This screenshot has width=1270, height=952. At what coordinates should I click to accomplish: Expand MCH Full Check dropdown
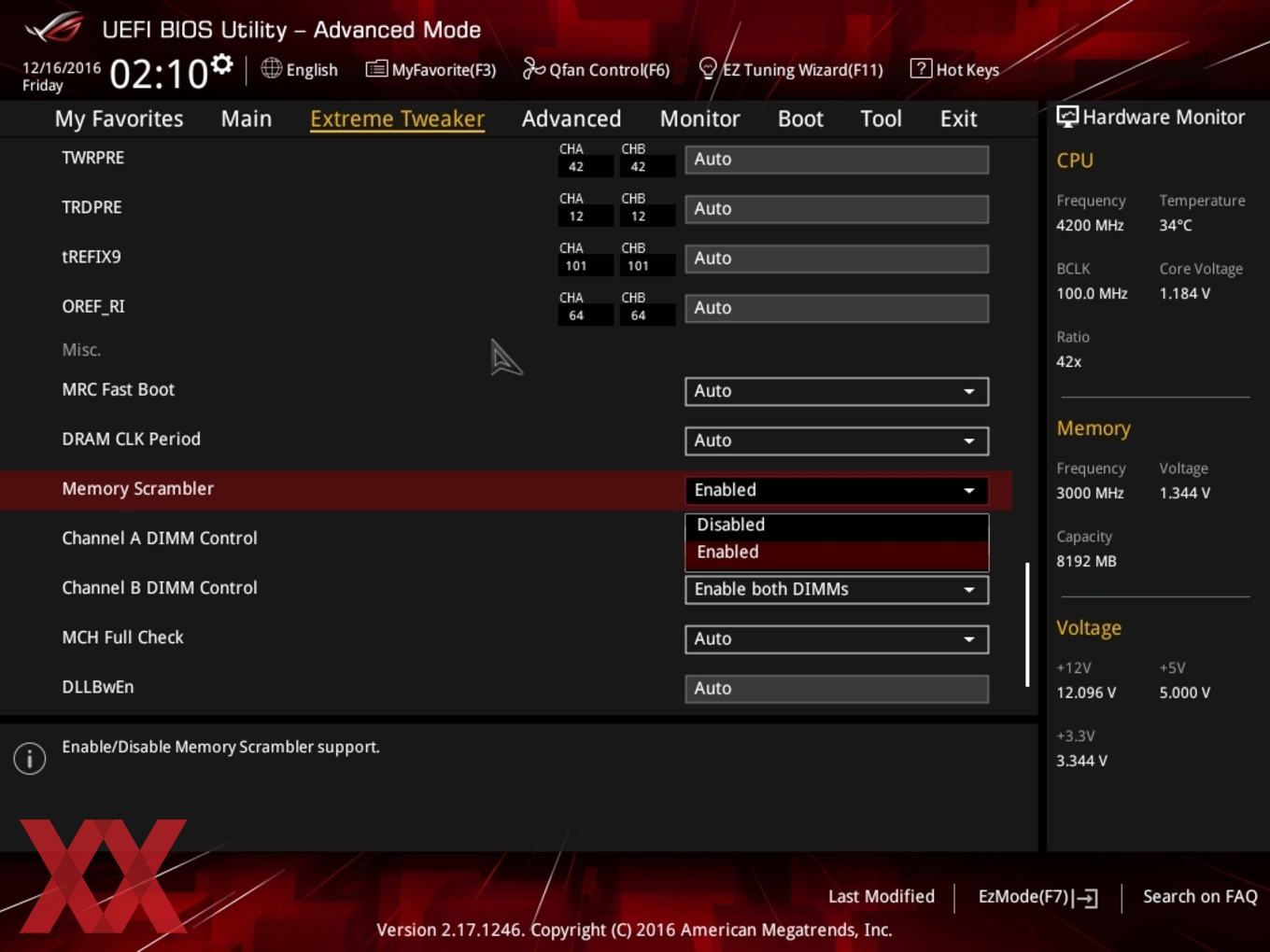click(x=837, y=639)
